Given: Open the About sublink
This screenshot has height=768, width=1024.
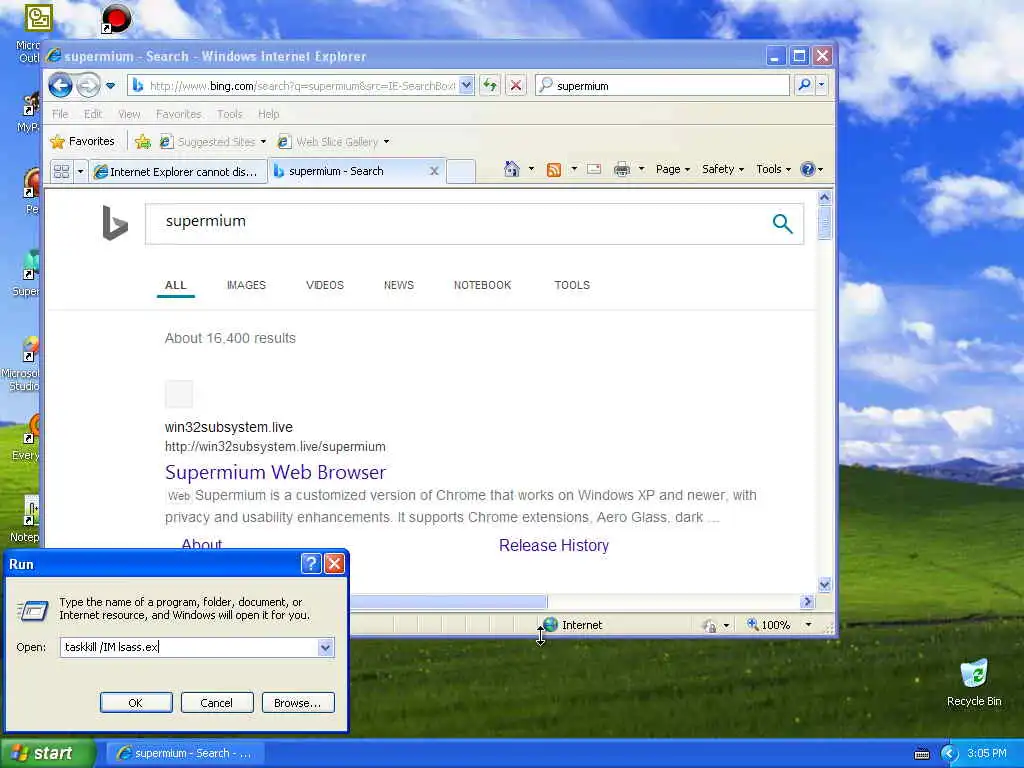Looking at the screenshot, I should [202, 543].
